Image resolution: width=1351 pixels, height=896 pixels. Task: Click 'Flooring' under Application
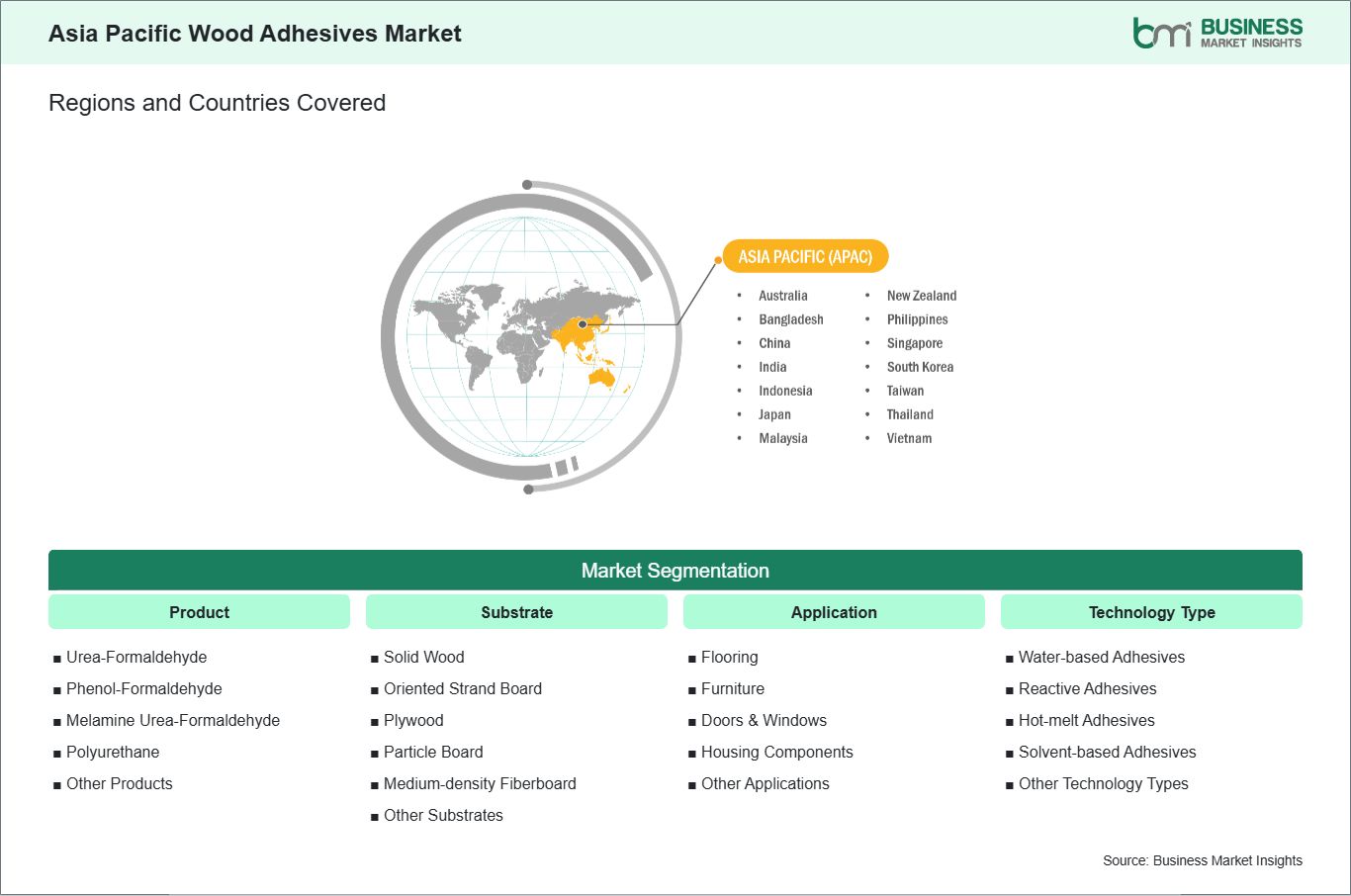(x=730, y=657)
